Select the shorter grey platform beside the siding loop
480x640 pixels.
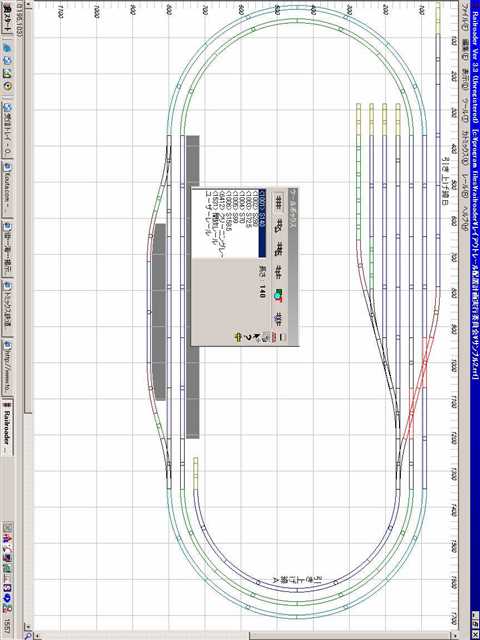159,311
